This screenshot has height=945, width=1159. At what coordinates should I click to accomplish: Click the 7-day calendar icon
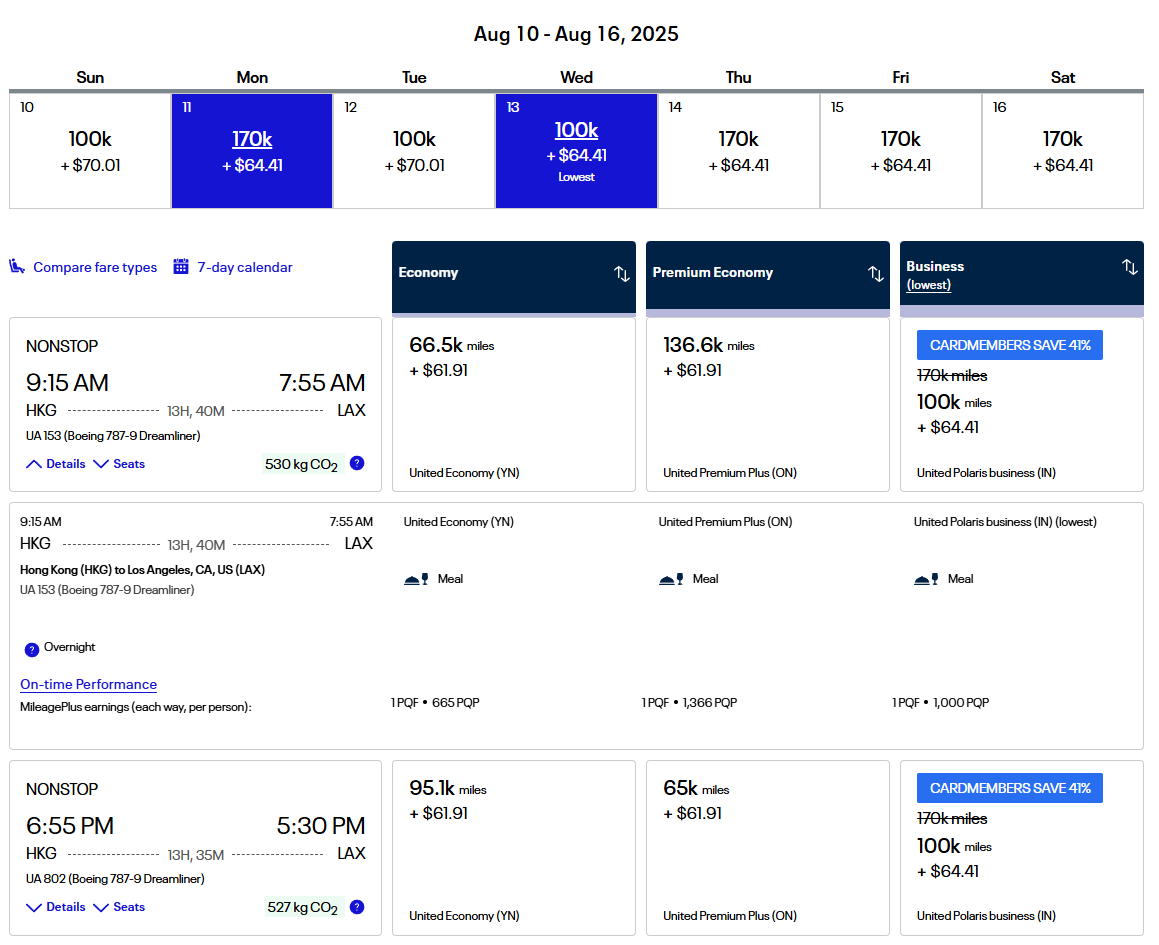pyautogui.click(x=180, y=266)
